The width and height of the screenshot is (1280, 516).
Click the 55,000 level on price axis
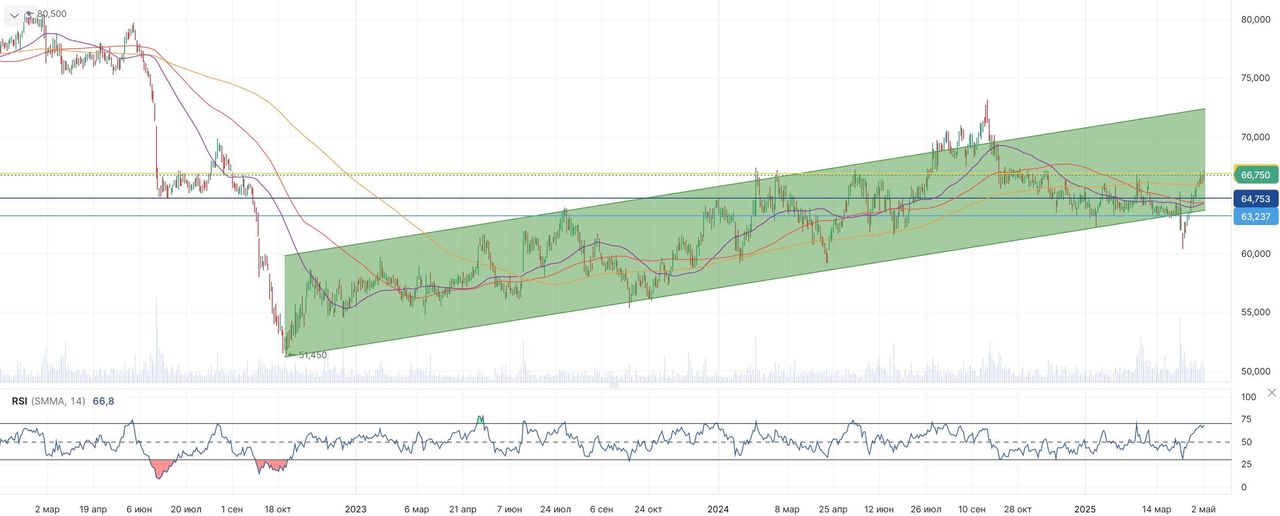click(1255, 313)
